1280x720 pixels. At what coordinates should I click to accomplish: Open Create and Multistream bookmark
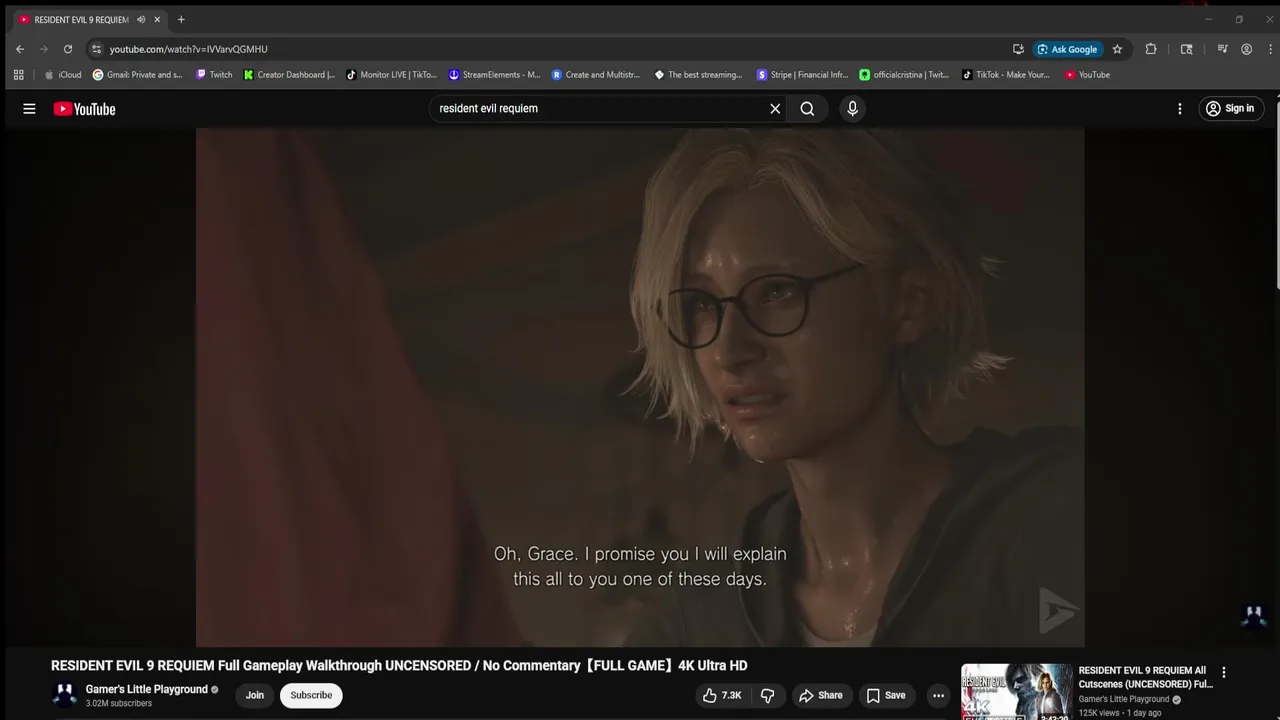pos(596,75)
